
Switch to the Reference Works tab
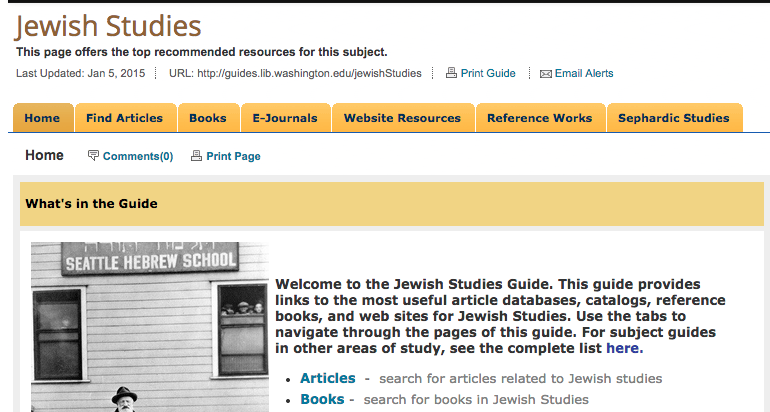point(539,118)
